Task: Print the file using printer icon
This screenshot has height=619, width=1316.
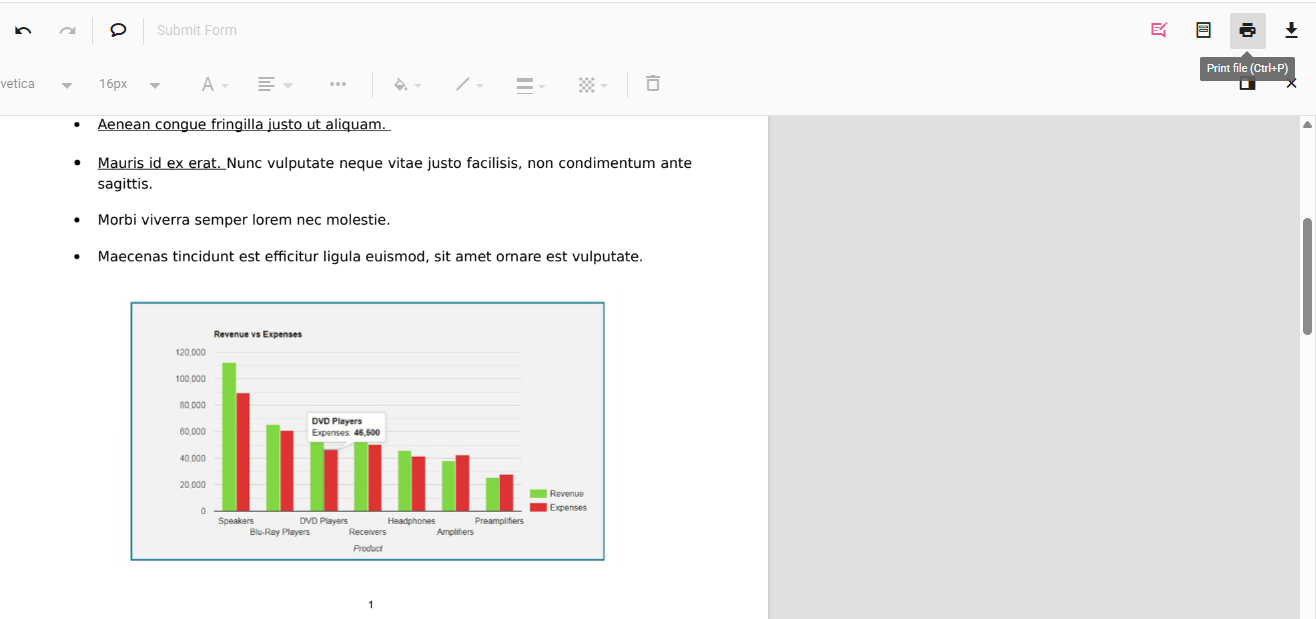Action: [1247, 30]
